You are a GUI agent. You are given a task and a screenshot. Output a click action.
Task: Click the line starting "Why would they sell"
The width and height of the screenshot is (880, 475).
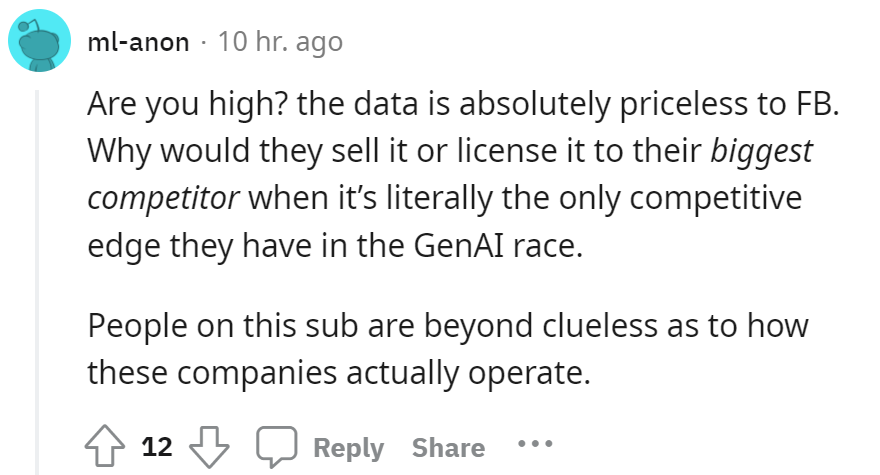[x=450, y=152]
